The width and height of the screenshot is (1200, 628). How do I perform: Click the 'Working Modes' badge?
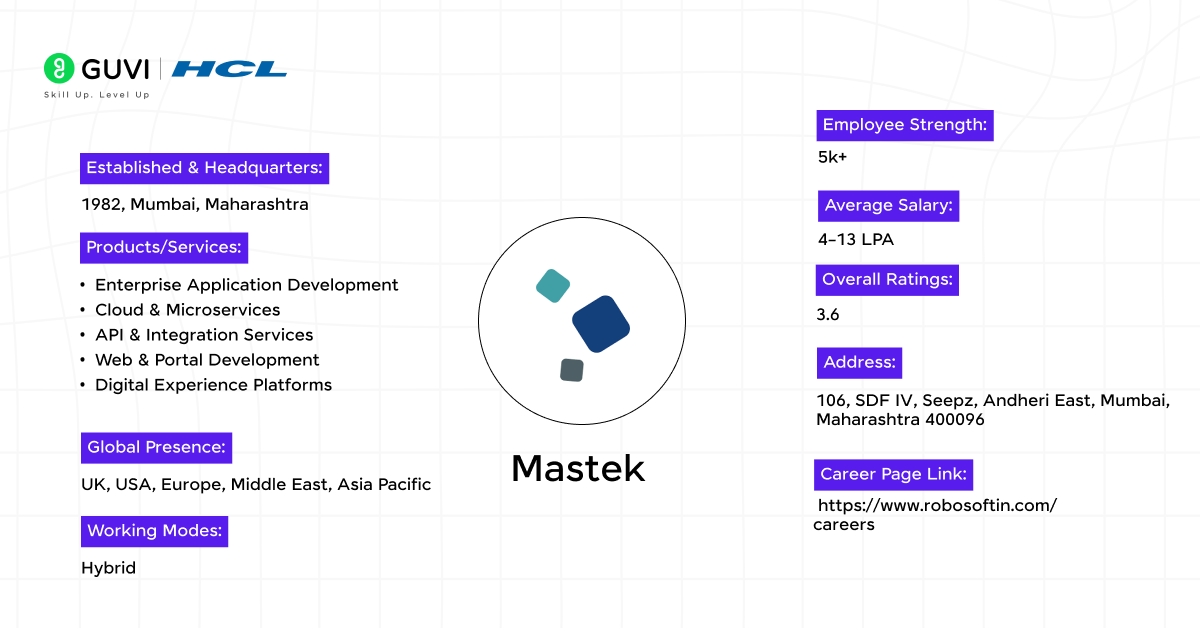pyautogui.click(x=154, y=531)
